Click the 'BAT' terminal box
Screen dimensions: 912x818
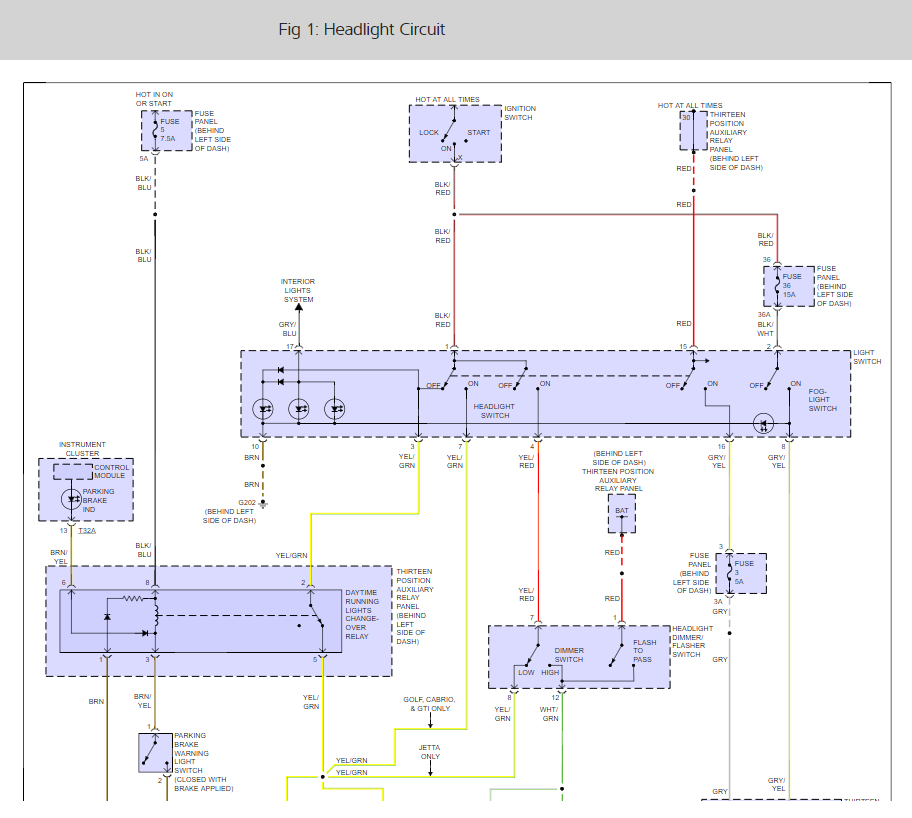point(622,514)
